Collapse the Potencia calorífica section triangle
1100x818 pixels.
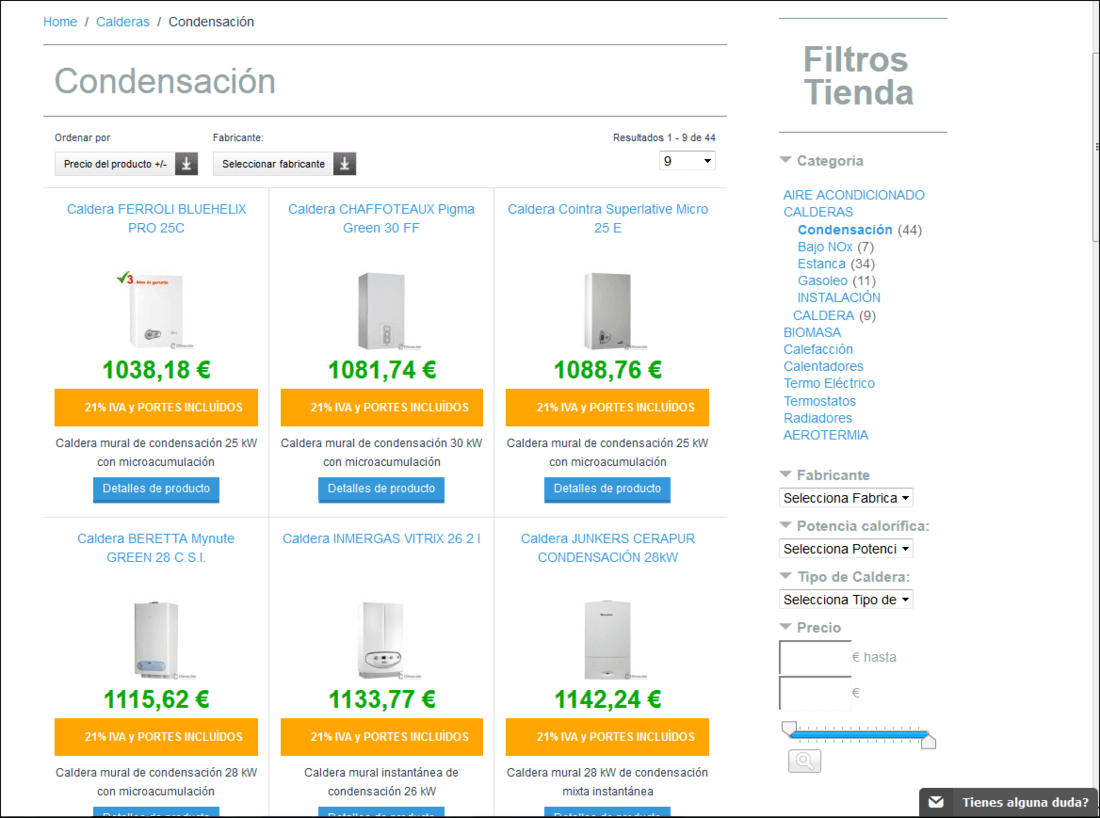(786, 525)
